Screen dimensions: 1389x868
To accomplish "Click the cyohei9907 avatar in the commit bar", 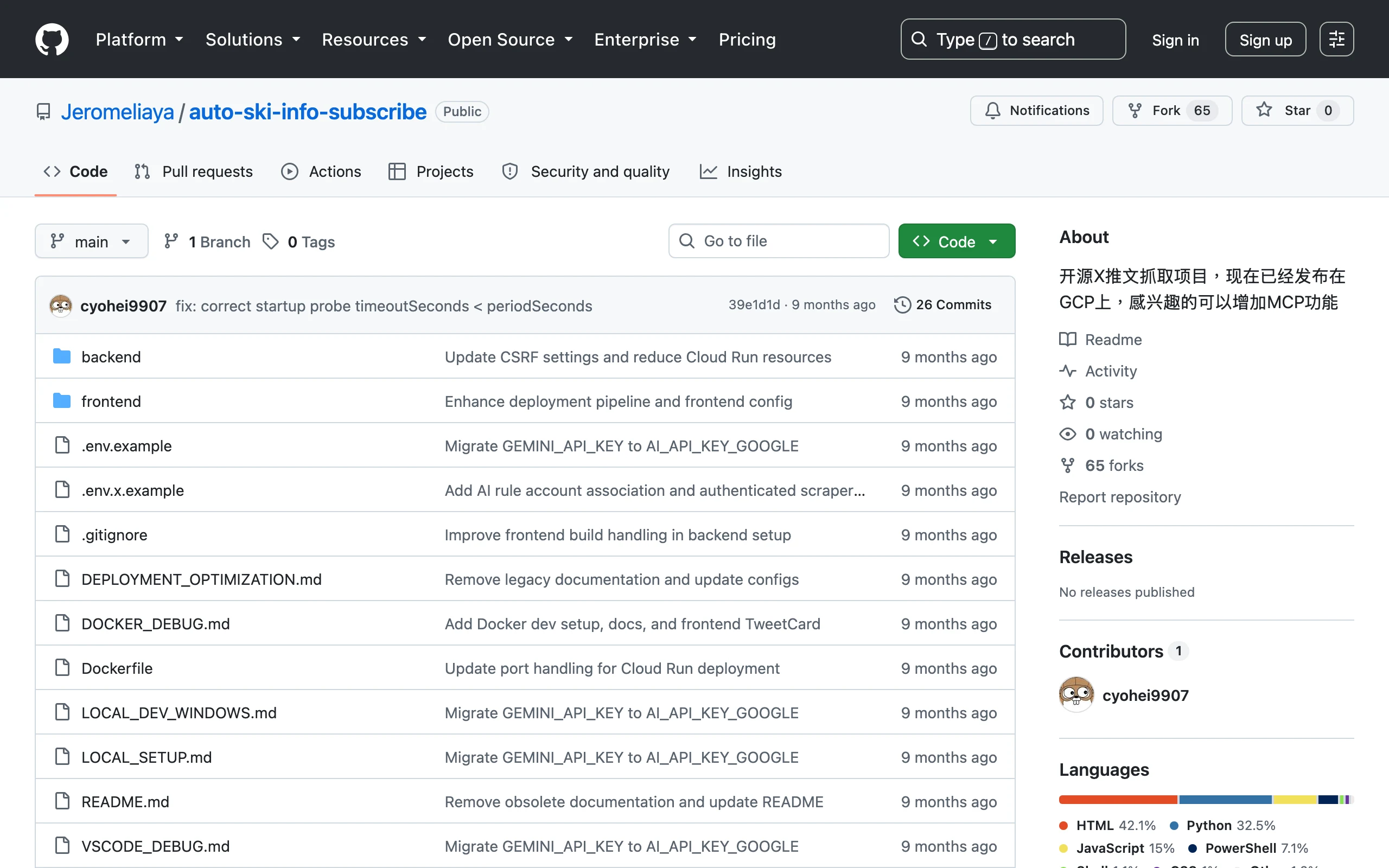I will click(61, 305).
